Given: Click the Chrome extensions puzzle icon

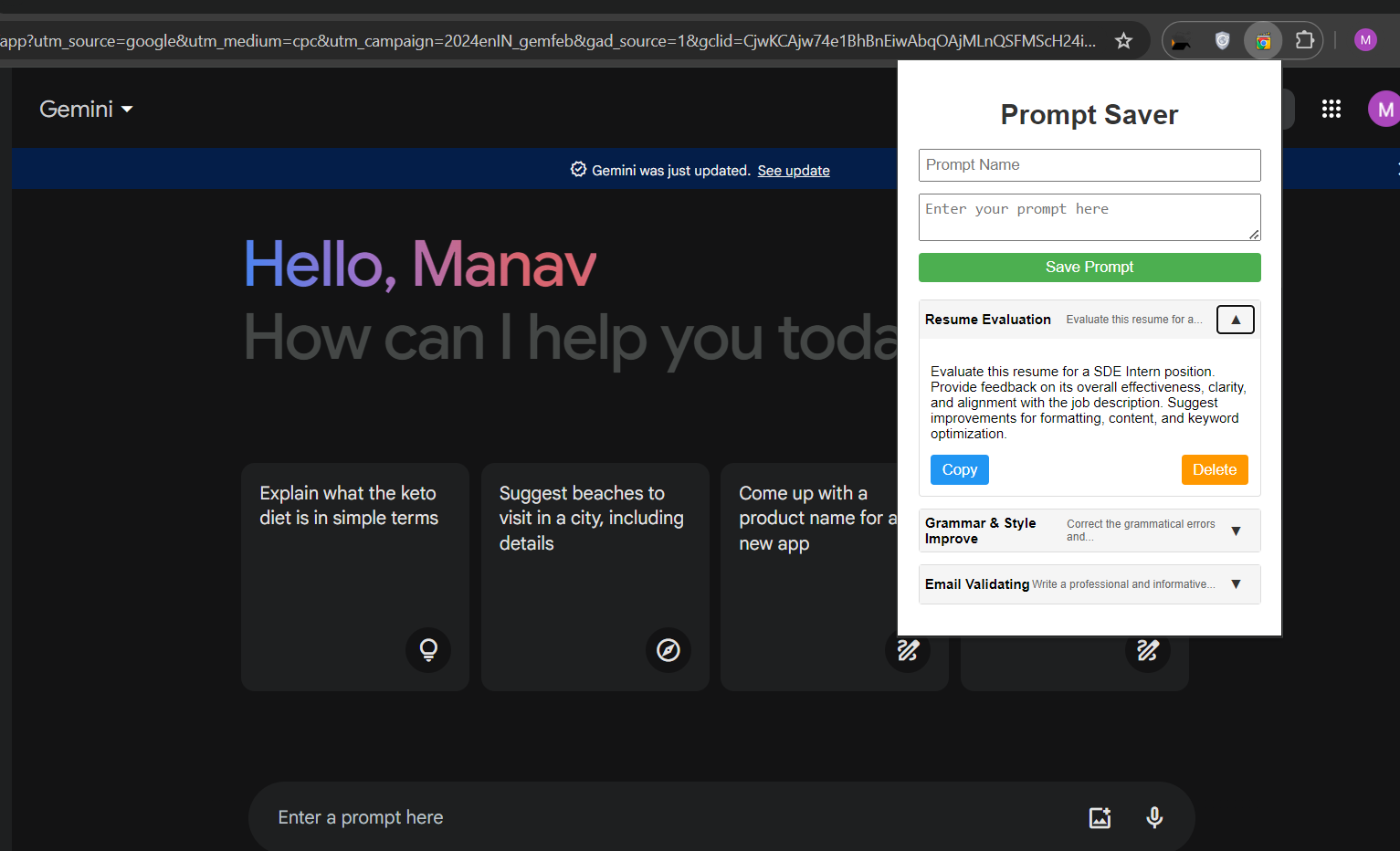Looking at the screenshot, I should point(1304,40).
